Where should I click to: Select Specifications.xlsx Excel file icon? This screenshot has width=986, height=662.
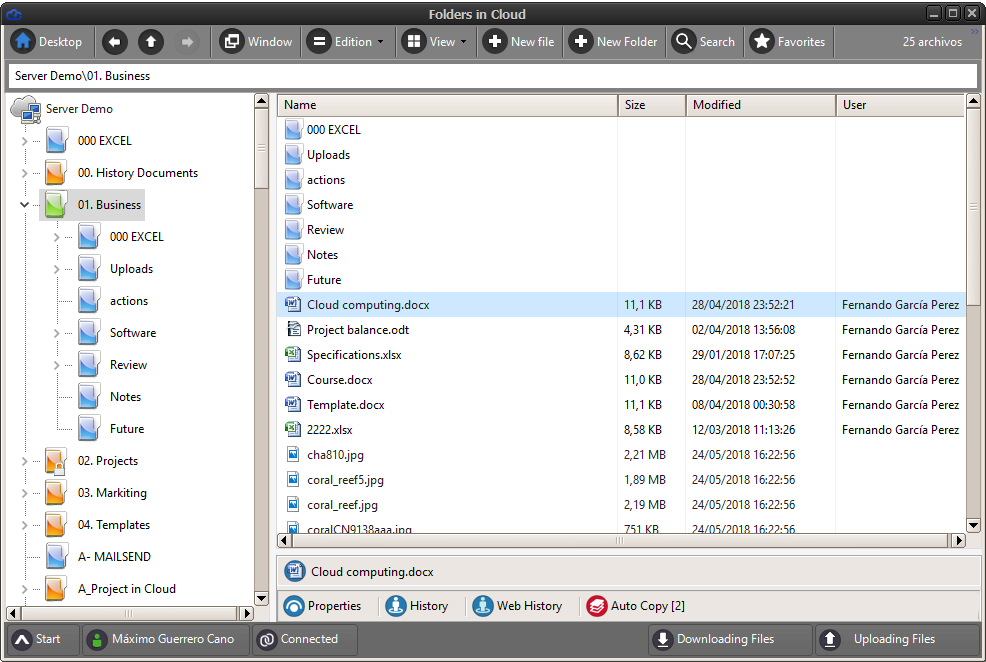292,355
